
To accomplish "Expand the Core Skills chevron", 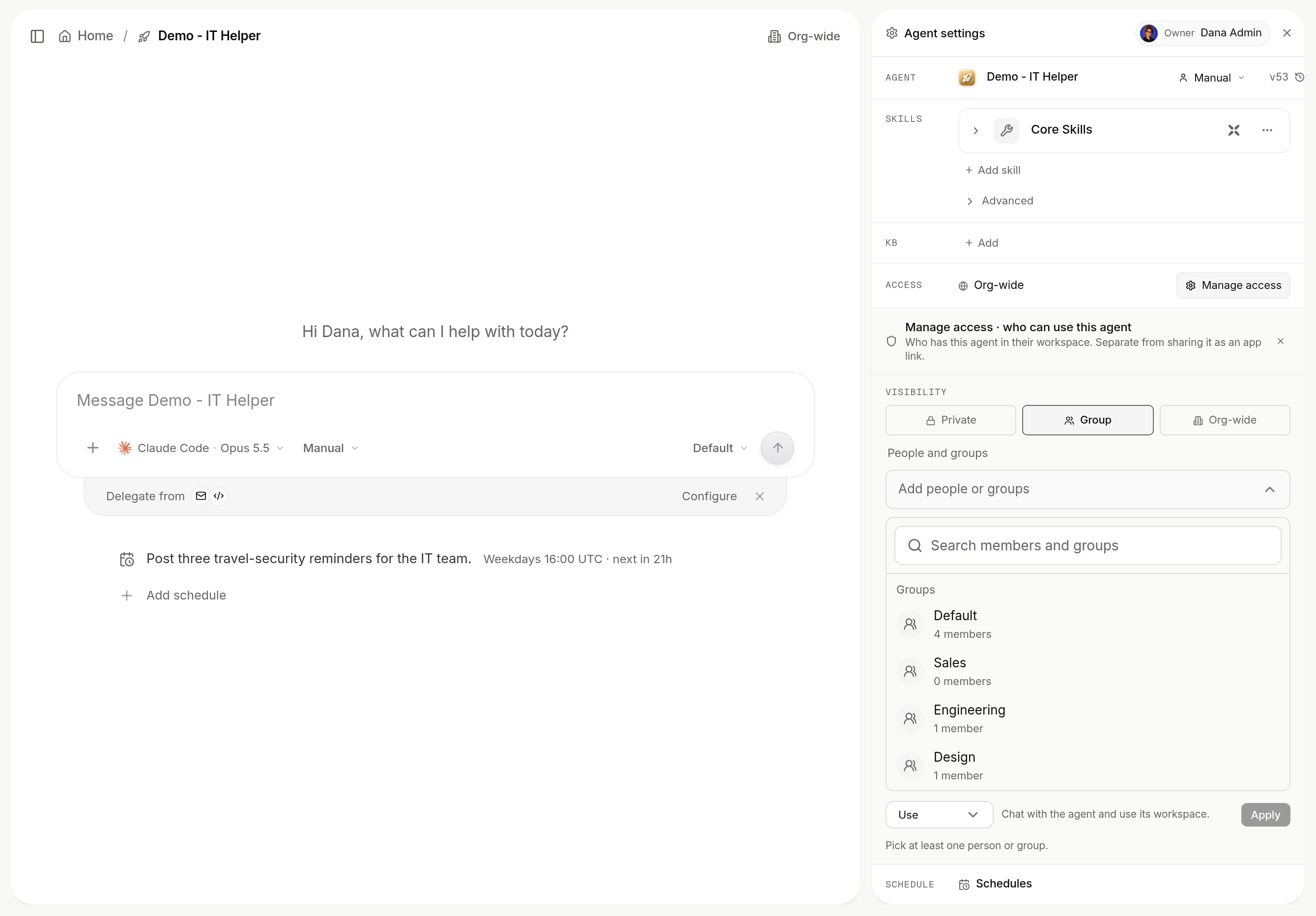I will tap(975, 131).
